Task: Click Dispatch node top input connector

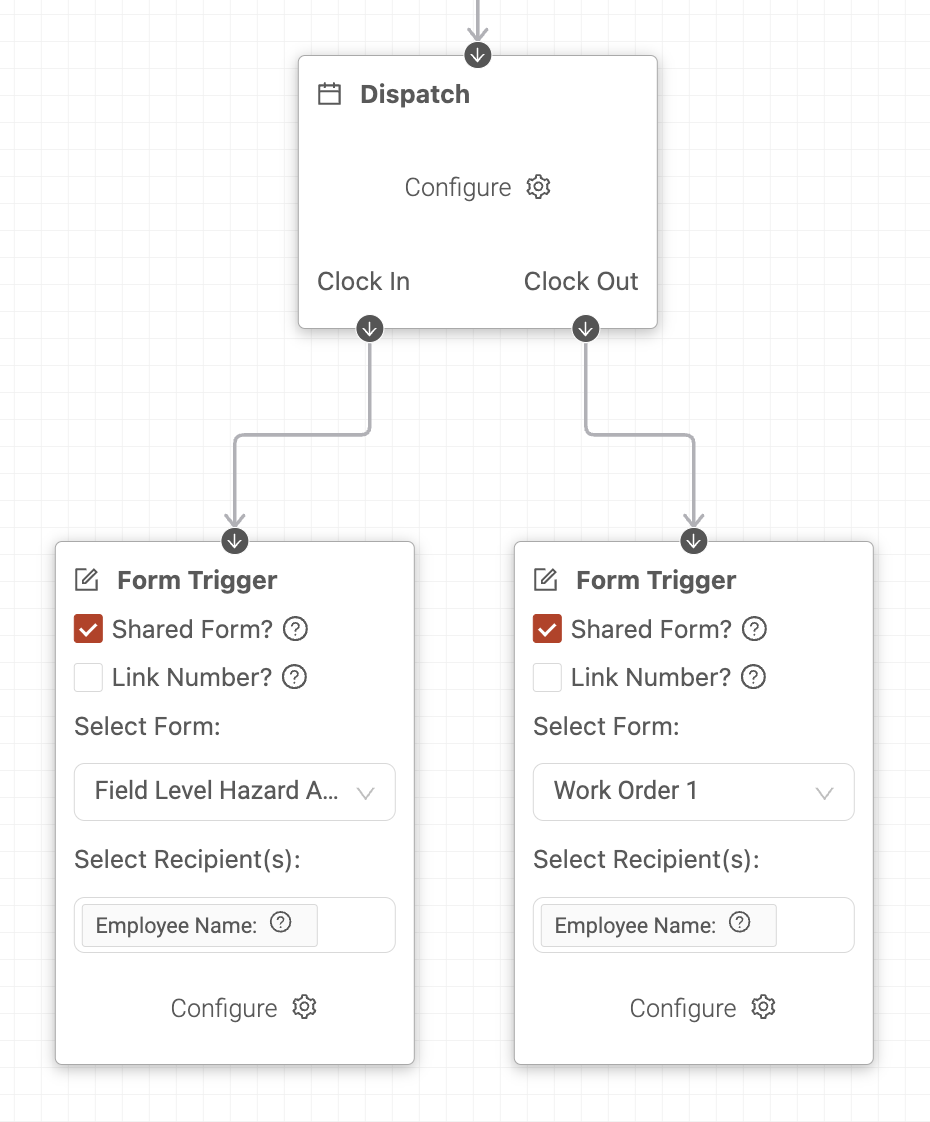Action: [478, 55]
